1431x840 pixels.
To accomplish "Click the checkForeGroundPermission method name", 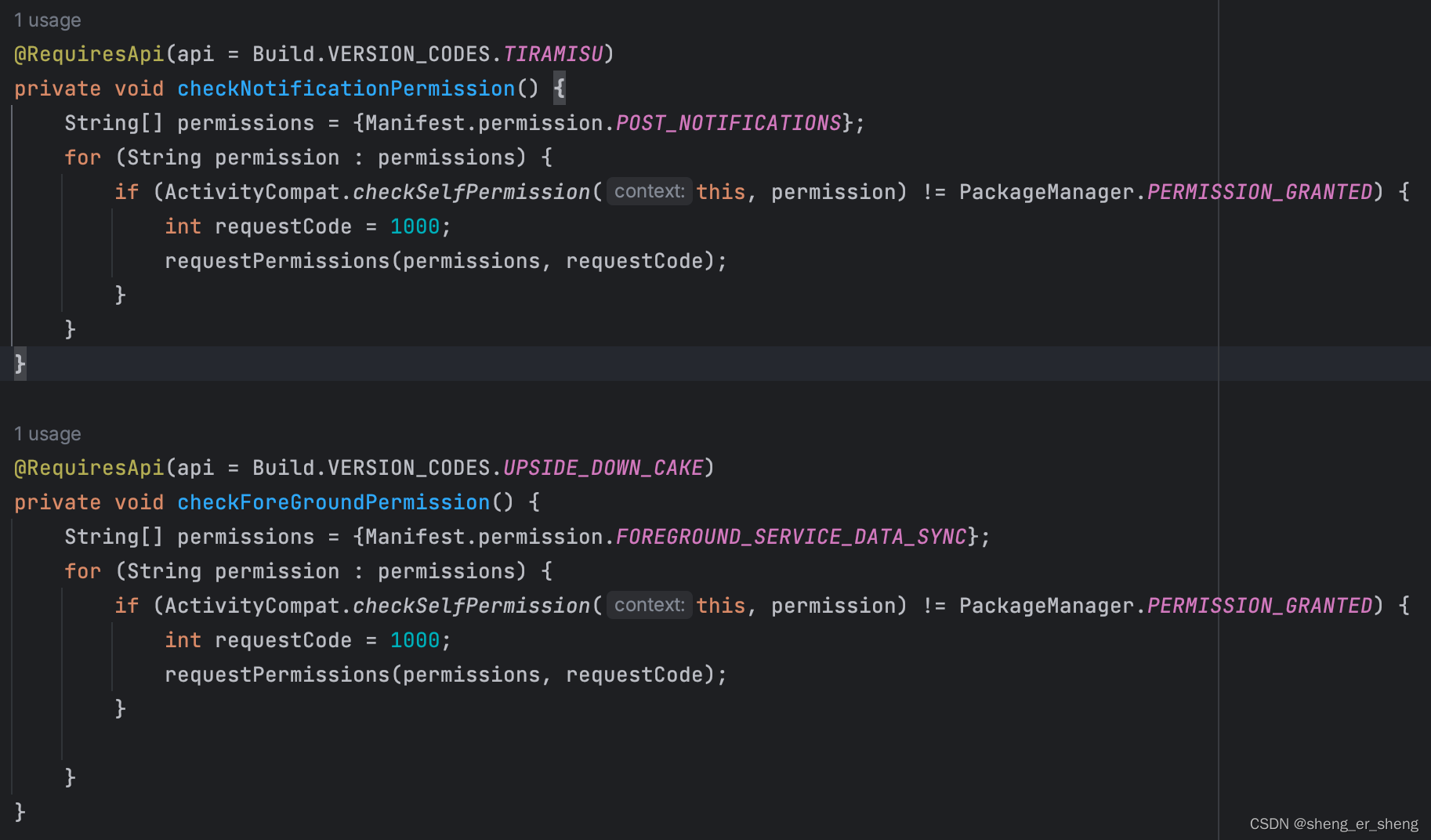I will [333, 502].
